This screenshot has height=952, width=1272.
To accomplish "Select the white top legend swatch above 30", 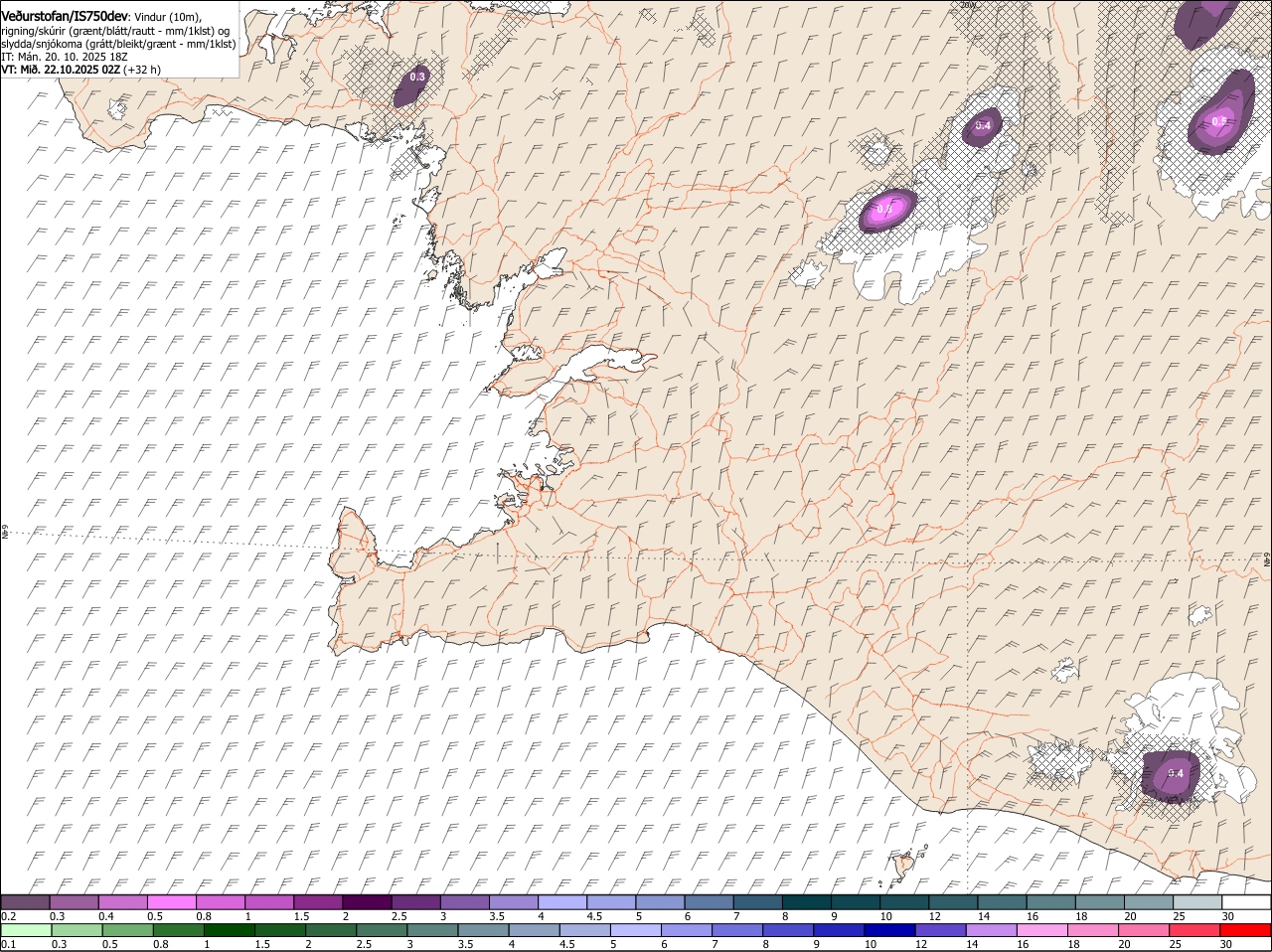I will pyautogui.click(x=1244, y=901).
